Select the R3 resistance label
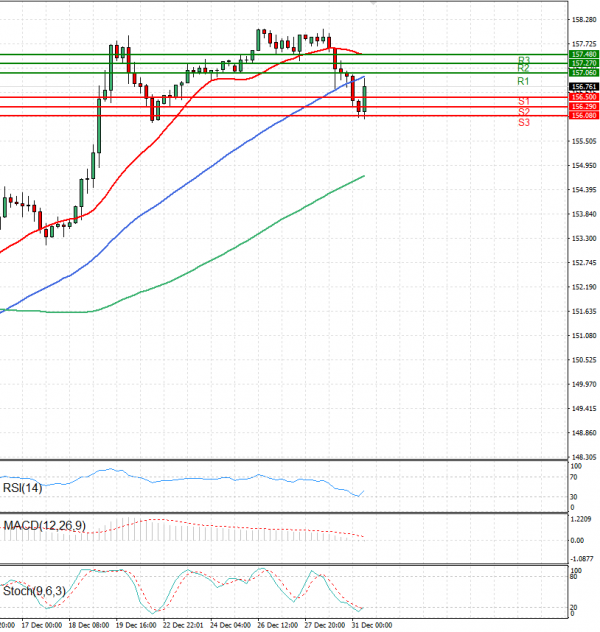Image resolution: width=600 pixels, height=632 pixels. pyautogui.click(x=523, y=60)
